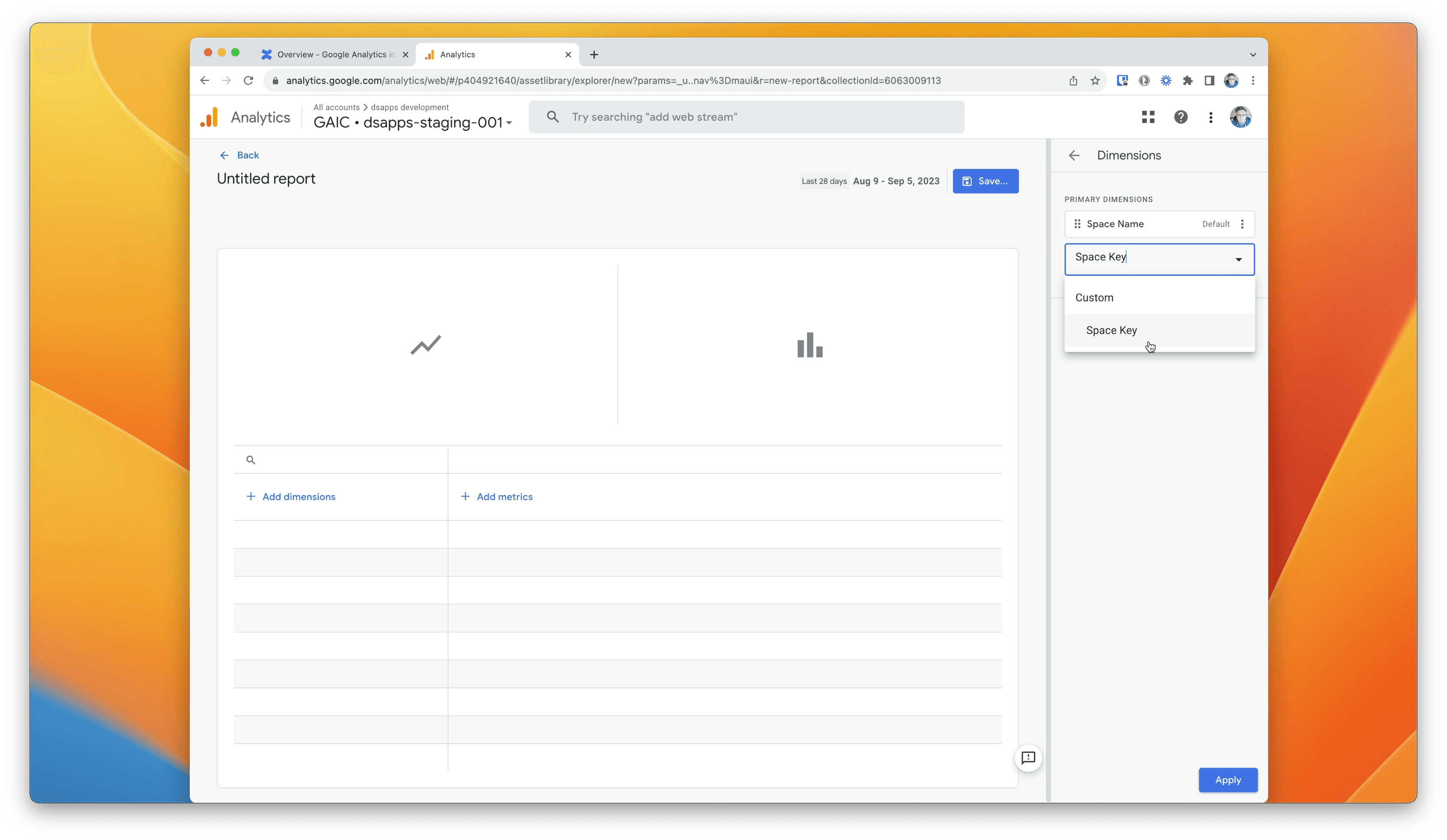Click Add metrics in the table
The width and height of the screenshot is (1447, 840).
pyautogui.click(x=497, y=496)
